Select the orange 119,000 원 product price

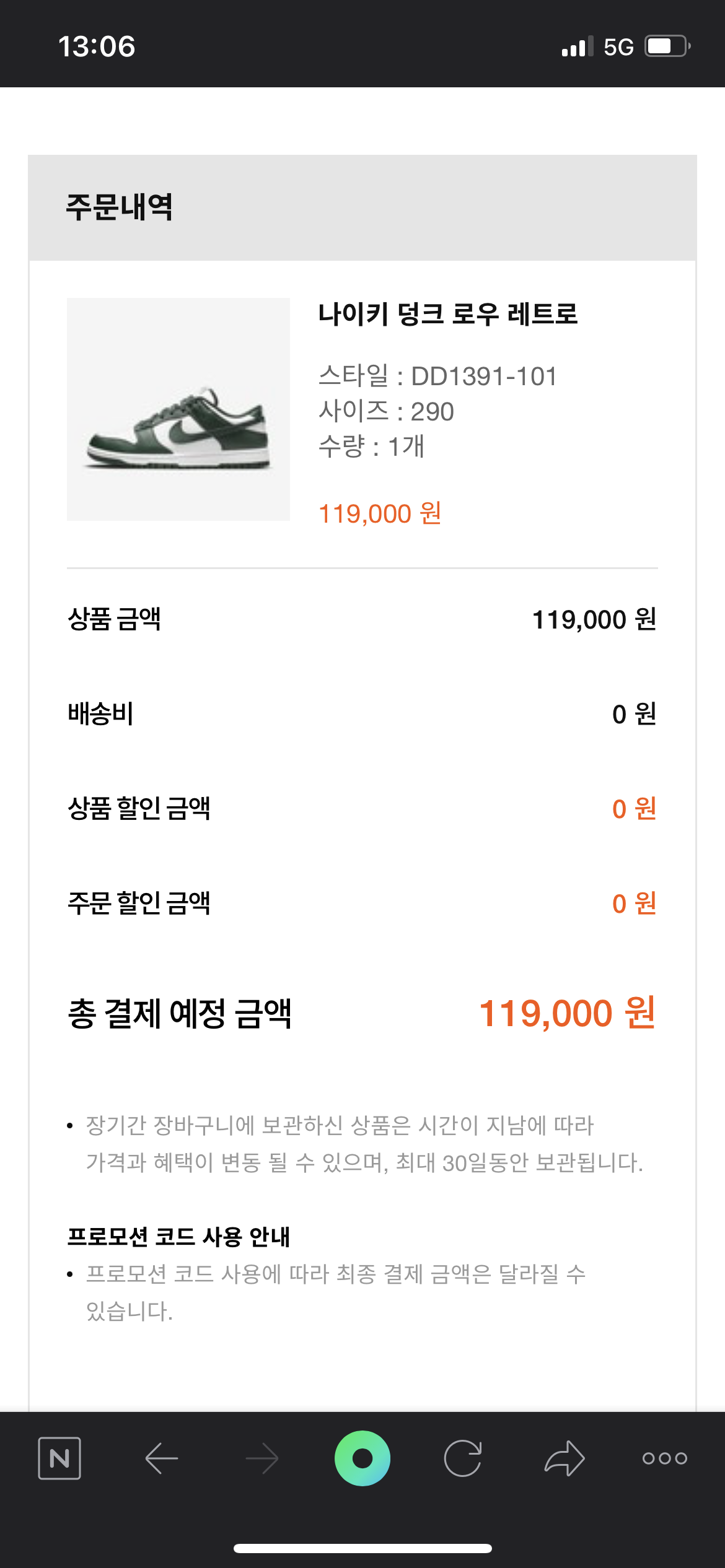(x=379, y=513)
